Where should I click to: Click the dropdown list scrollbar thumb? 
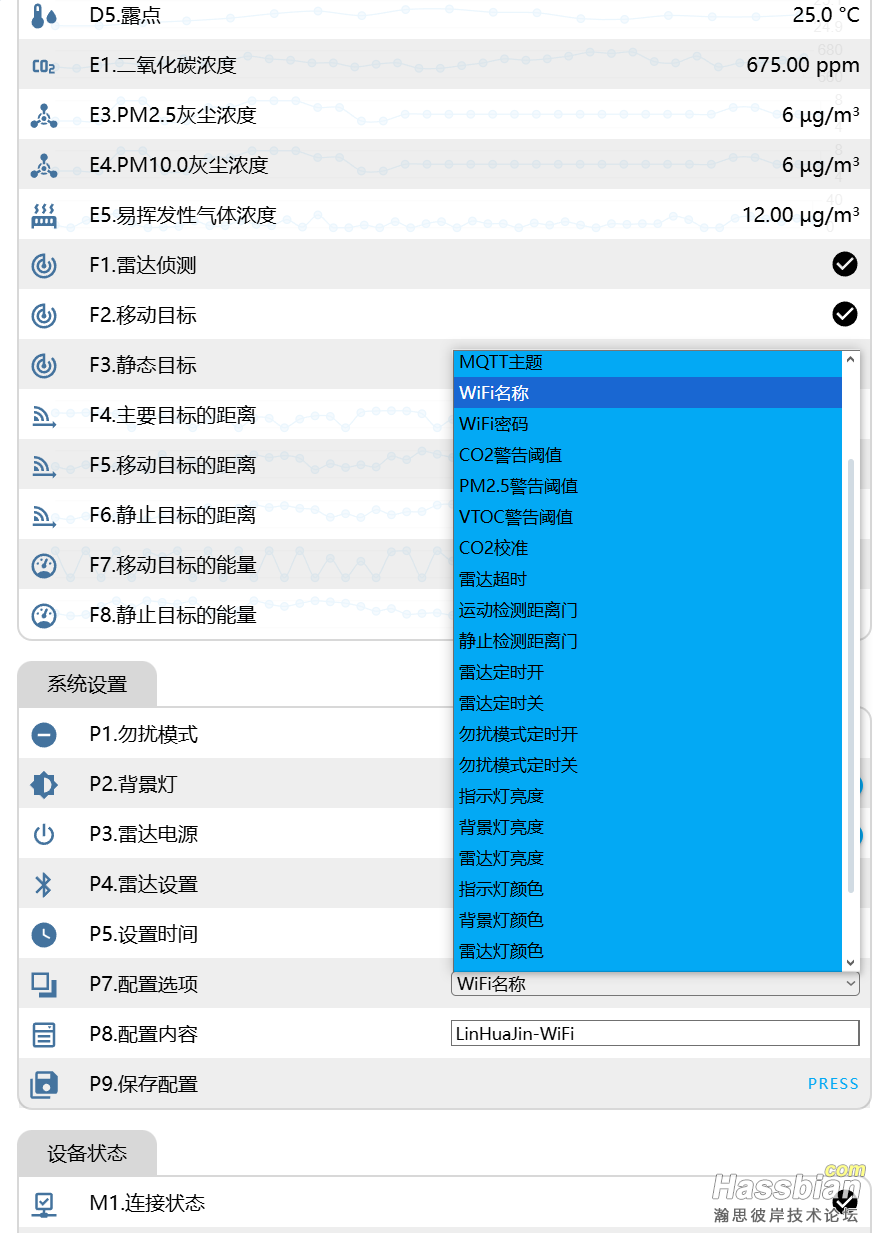(x=851, y=676)
